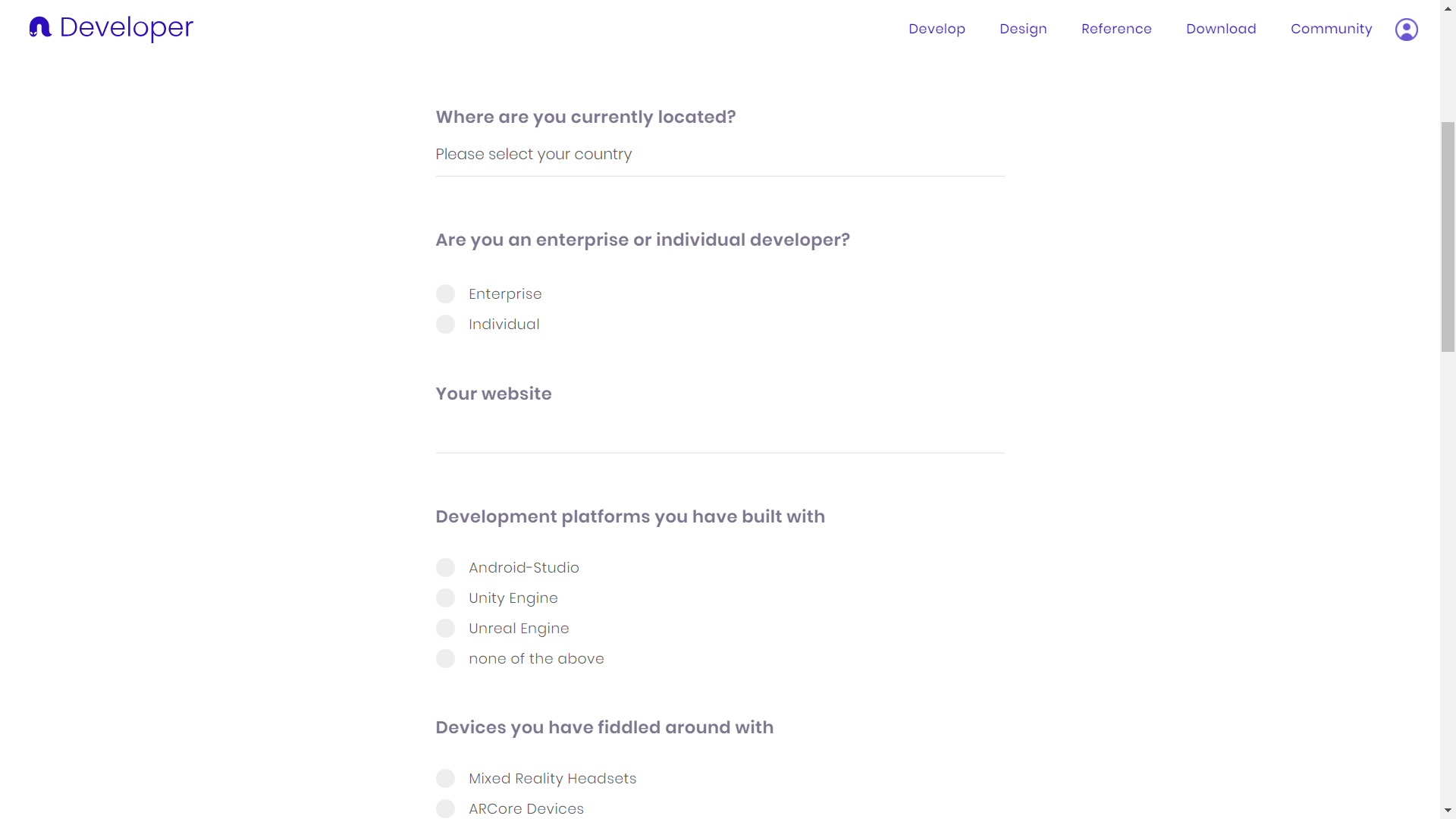
Task: Check the none of the above option
Action: 446,659
